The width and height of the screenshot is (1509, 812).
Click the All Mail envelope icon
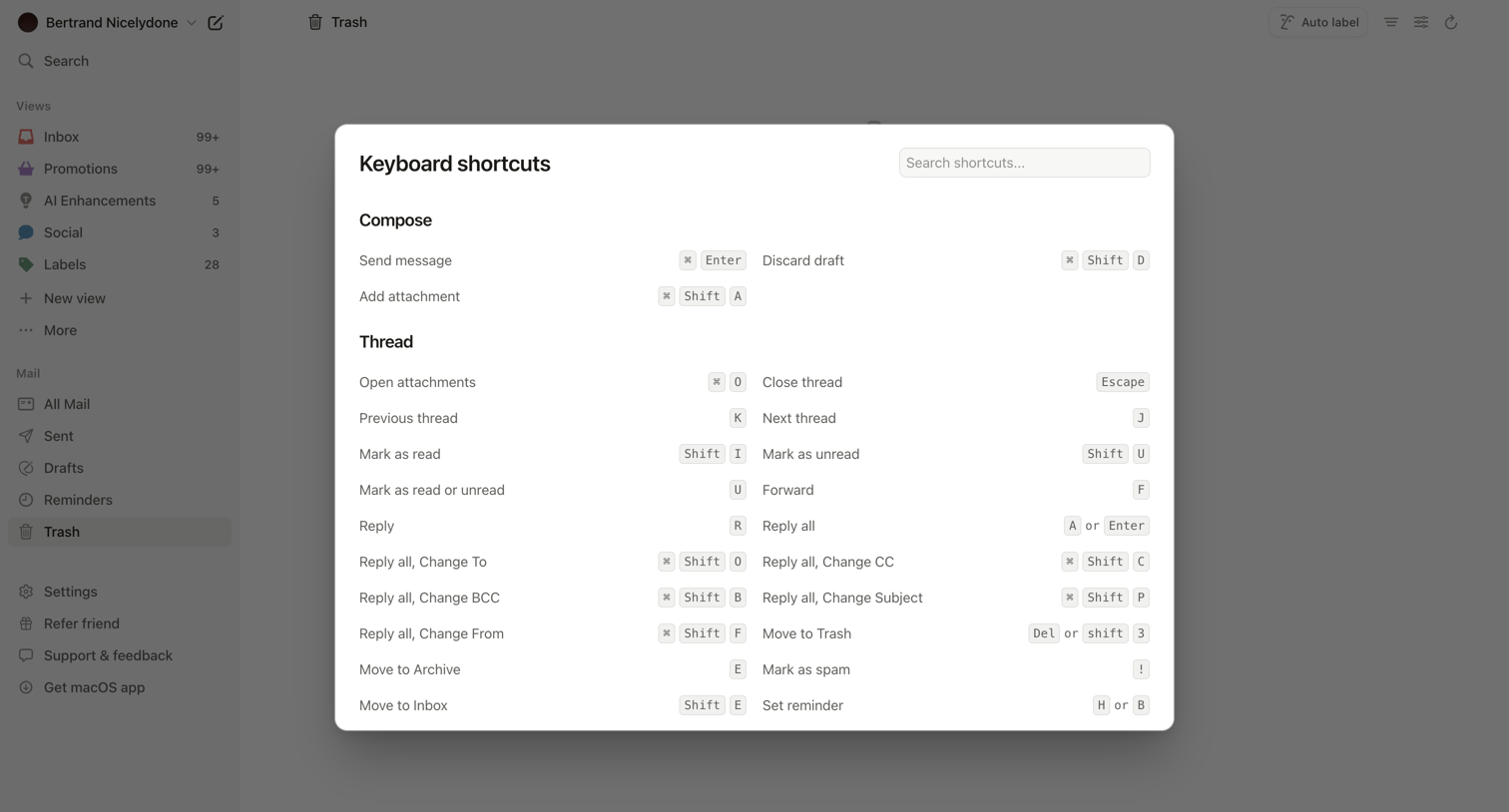[x=26, y=404]
